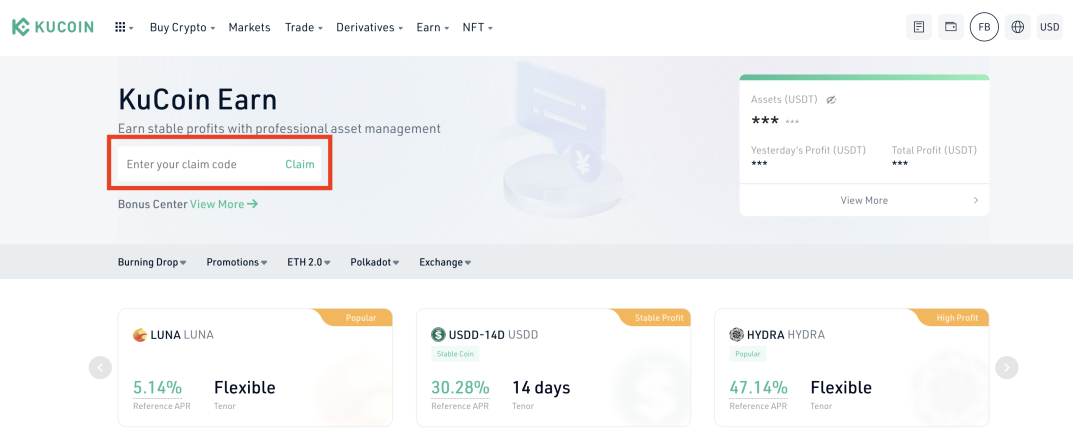The image size is (1073, 433).
Task: Expand the Buy Crypto menu
Action: point(183,27)
